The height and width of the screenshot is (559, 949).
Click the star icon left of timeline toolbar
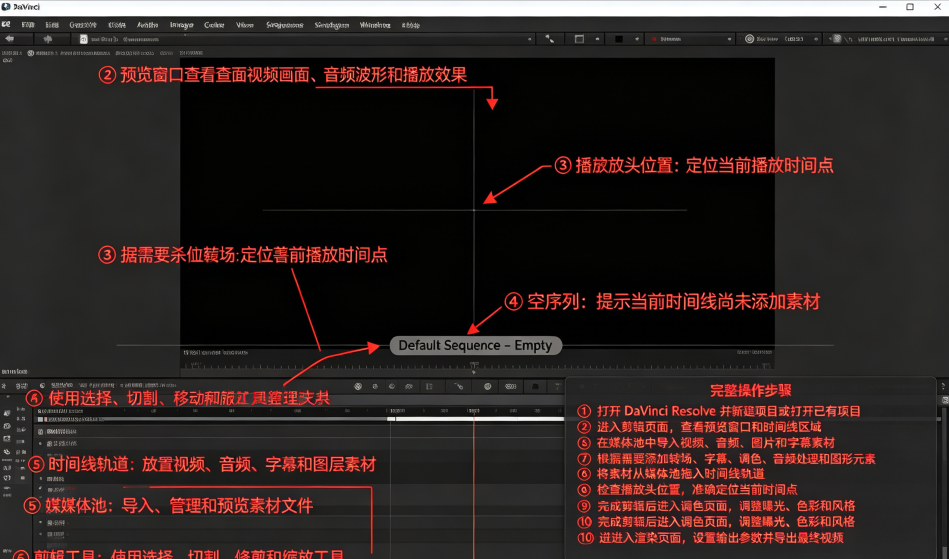[4, 386]
